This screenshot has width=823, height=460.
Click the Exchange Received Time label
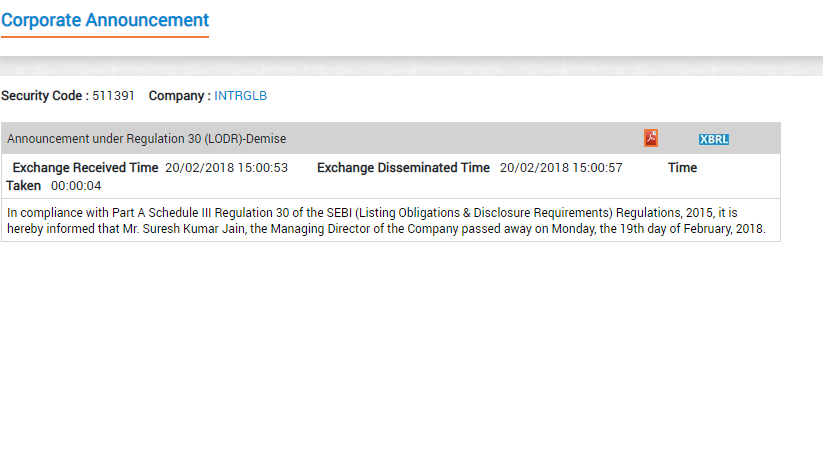coord(85,168)
